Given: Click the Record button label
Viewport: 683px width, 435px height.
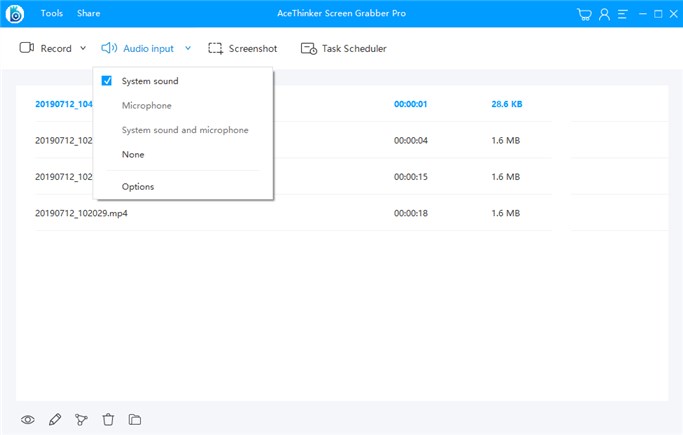Looking at the screenshot, I should point(56,48).
